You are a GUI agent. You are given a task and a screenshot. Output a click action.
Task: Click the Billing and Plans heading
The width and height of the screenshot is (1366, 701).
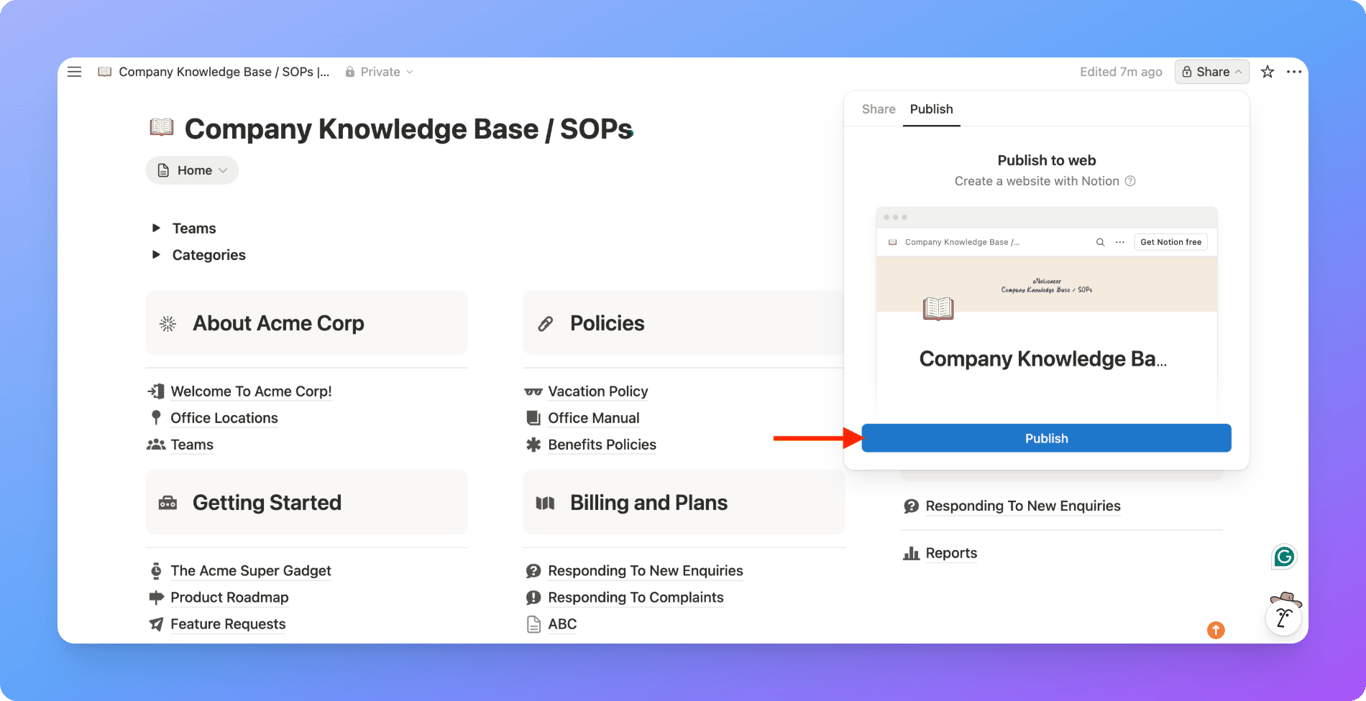(x=649, y=503)
